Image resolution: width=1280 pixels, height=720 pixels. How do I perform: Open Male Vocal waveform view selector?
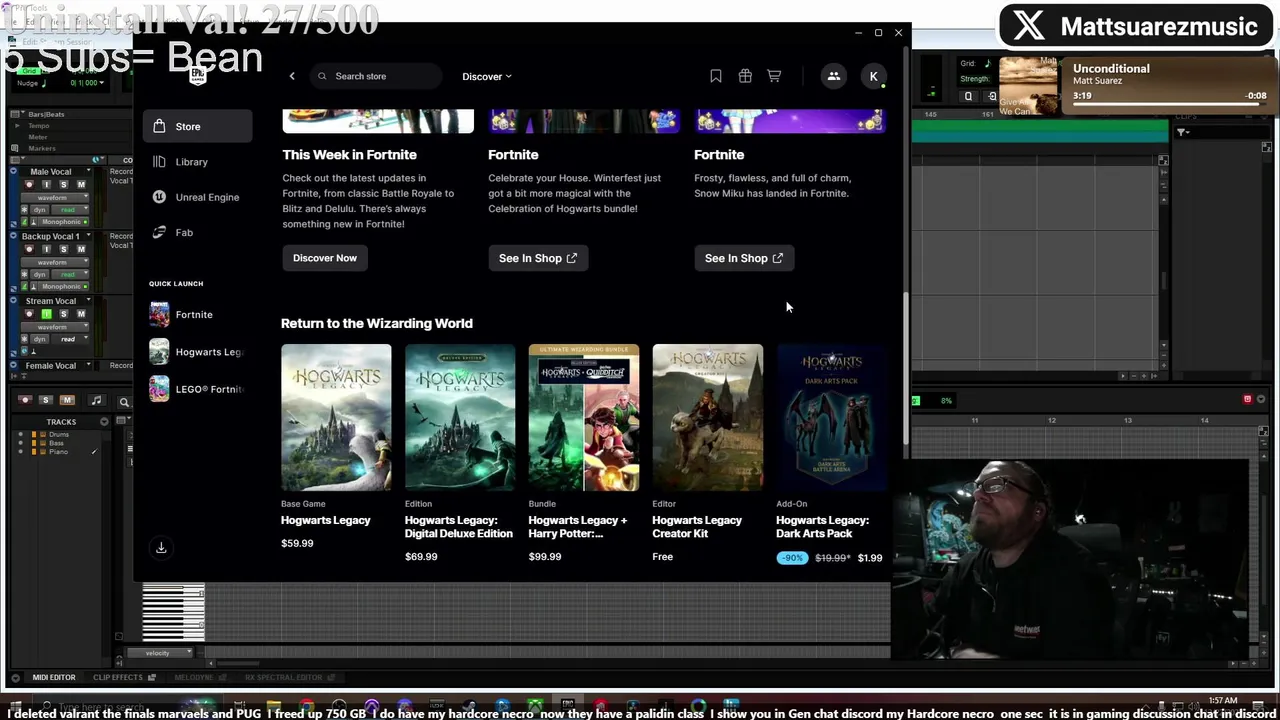click(x=55, y=198)
